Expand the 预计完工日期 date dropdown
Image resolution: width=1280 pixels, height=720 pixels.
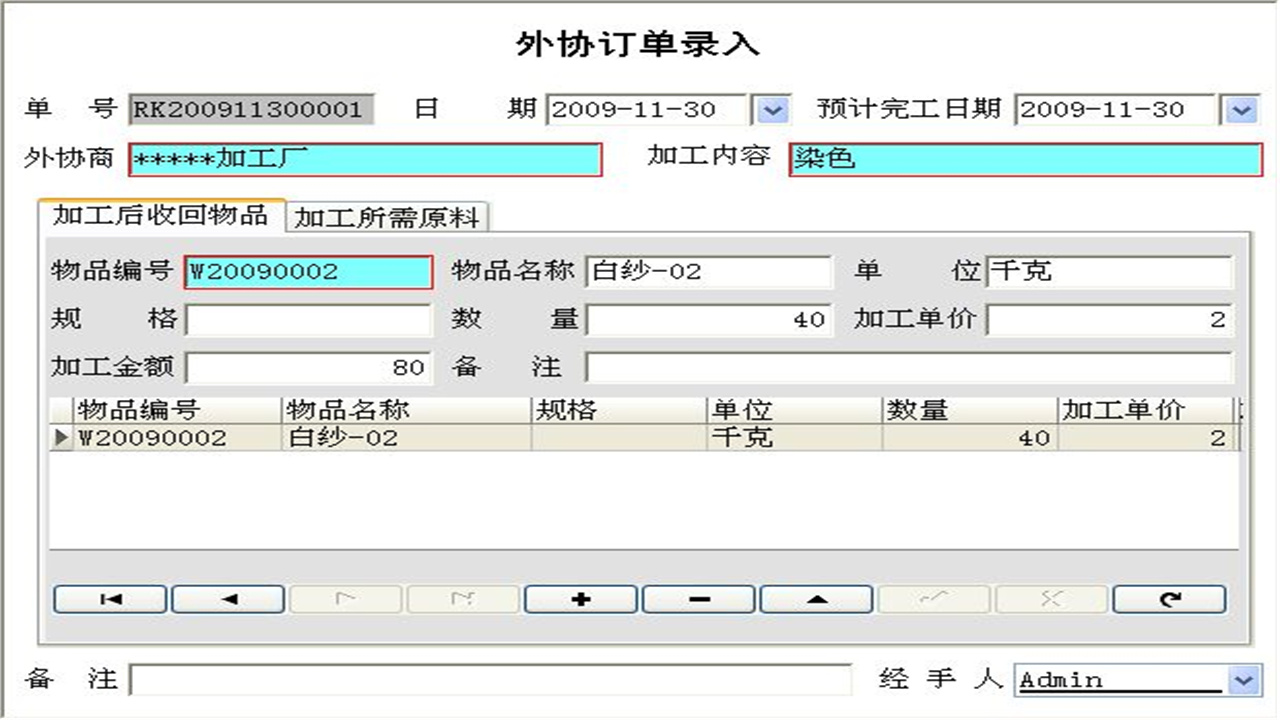point(1240,110)
